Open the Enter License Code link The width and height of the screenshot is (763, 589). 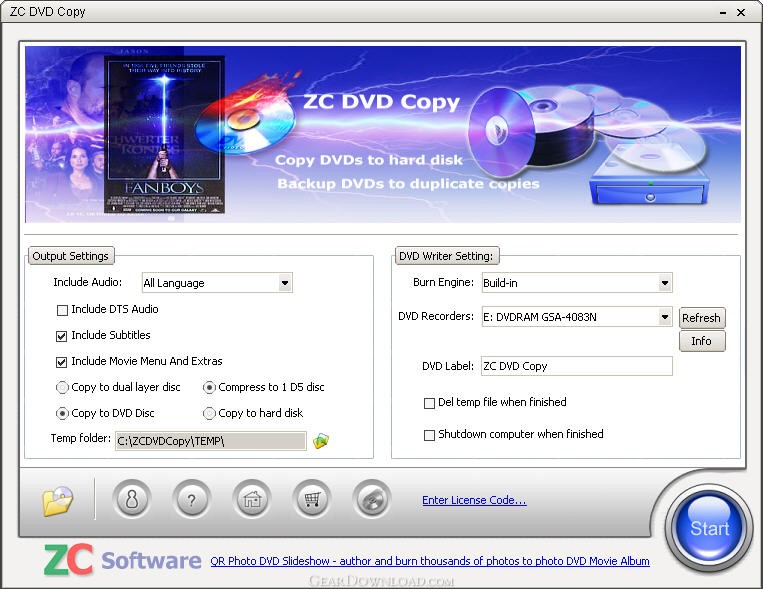(x=474, y=500)
